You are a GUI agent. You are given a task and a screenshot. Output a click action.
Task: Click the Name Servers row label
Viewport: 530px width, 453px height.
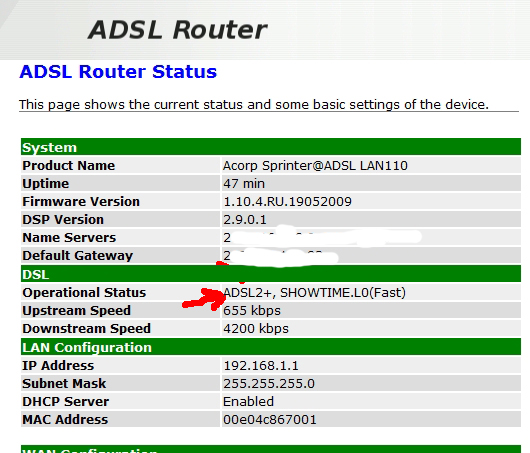69,238
